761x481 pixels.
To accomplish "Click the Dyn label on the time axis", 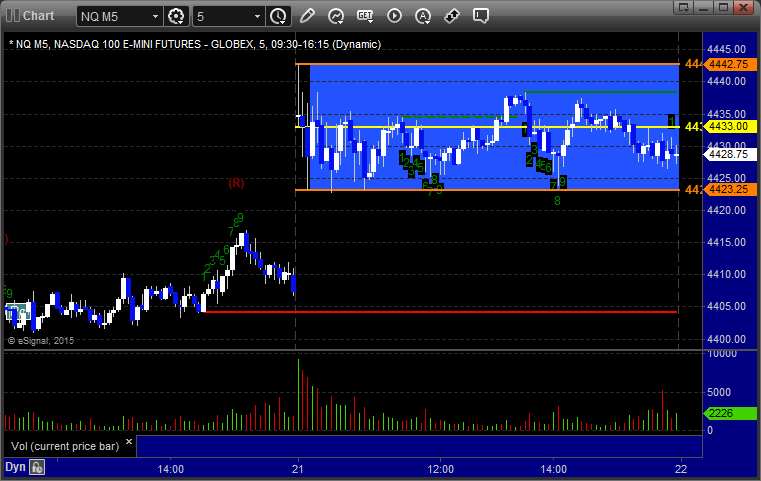I will (x=15, y=467).
